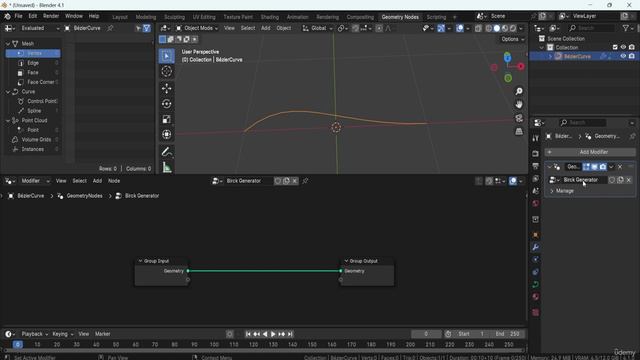Open the Render menu

[x=51, y=16]
